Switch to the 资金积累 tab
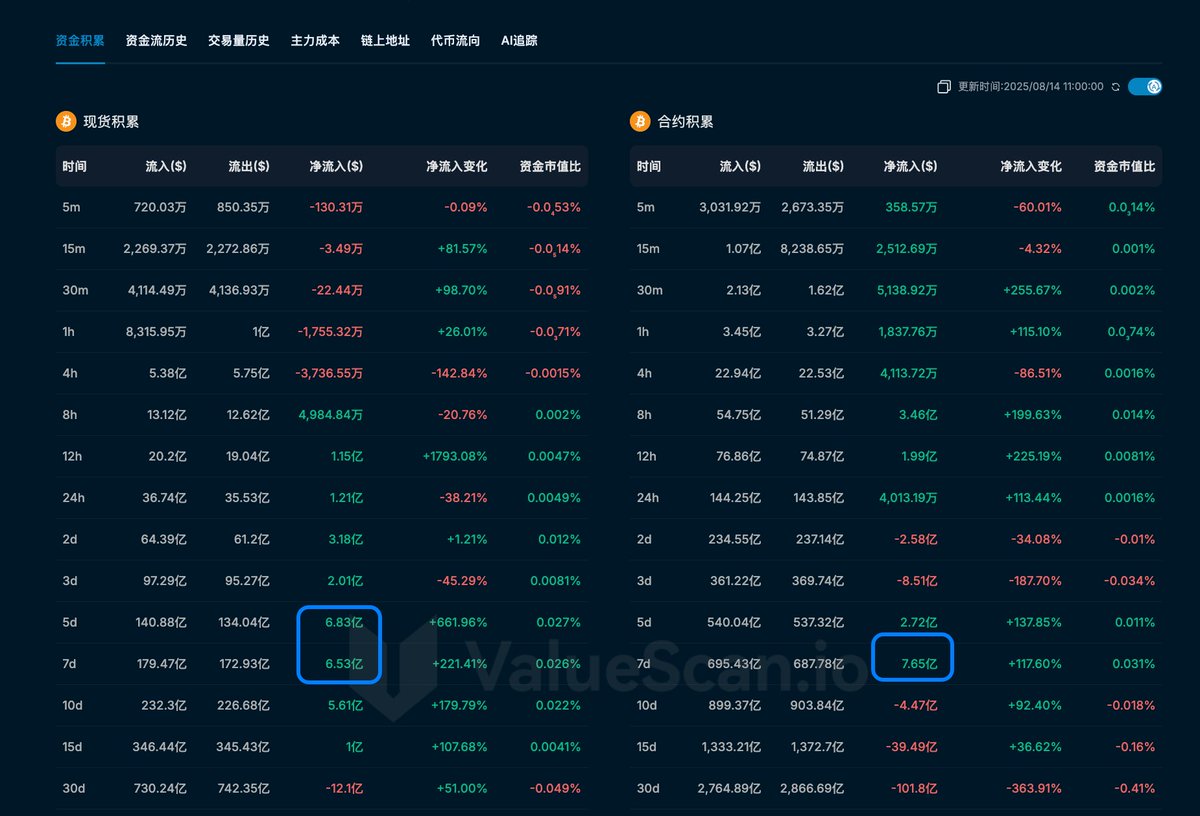 point(80,41)
